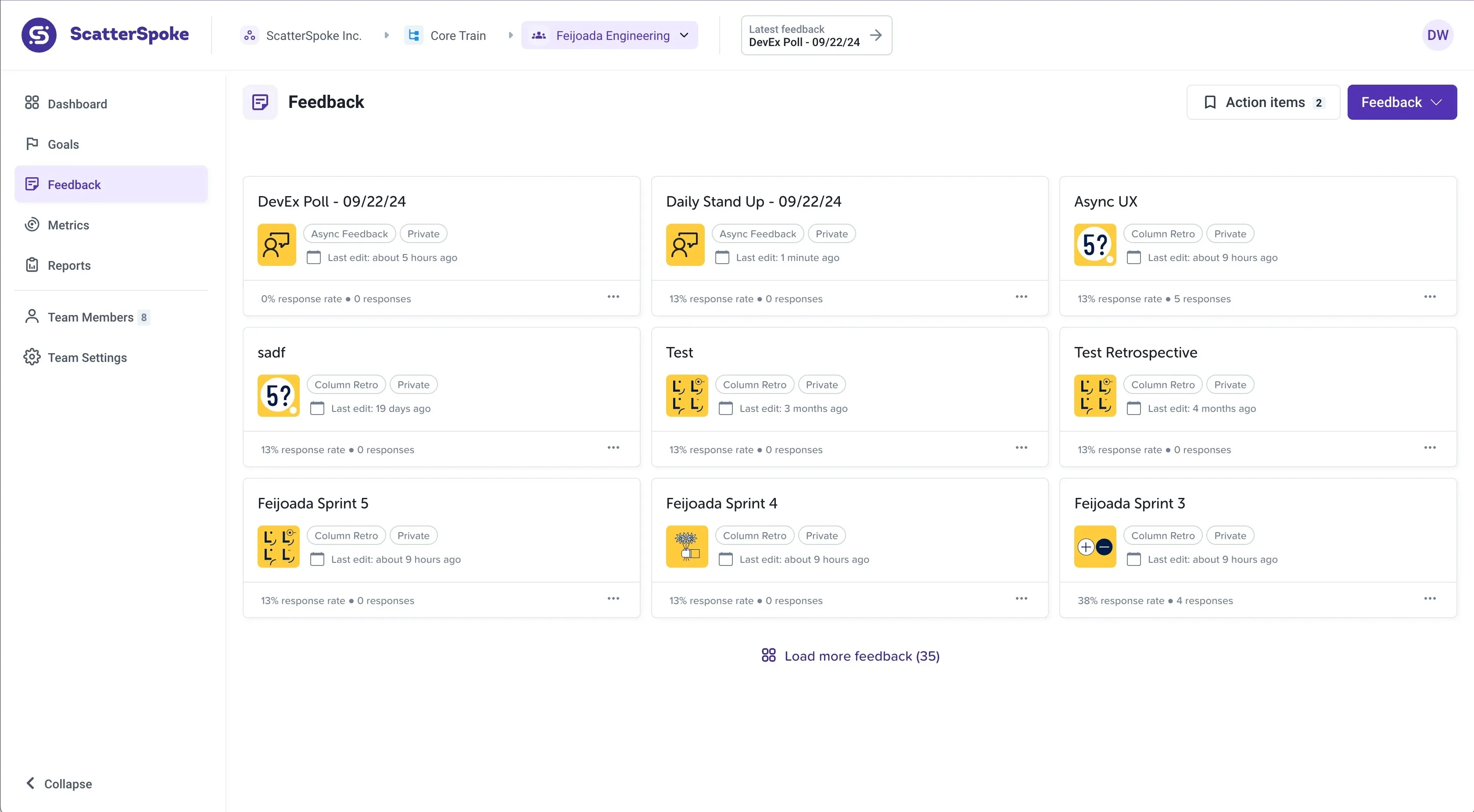
Task: Open the options menu on DevEx Poll card
Action: click(x=613, y=297)
